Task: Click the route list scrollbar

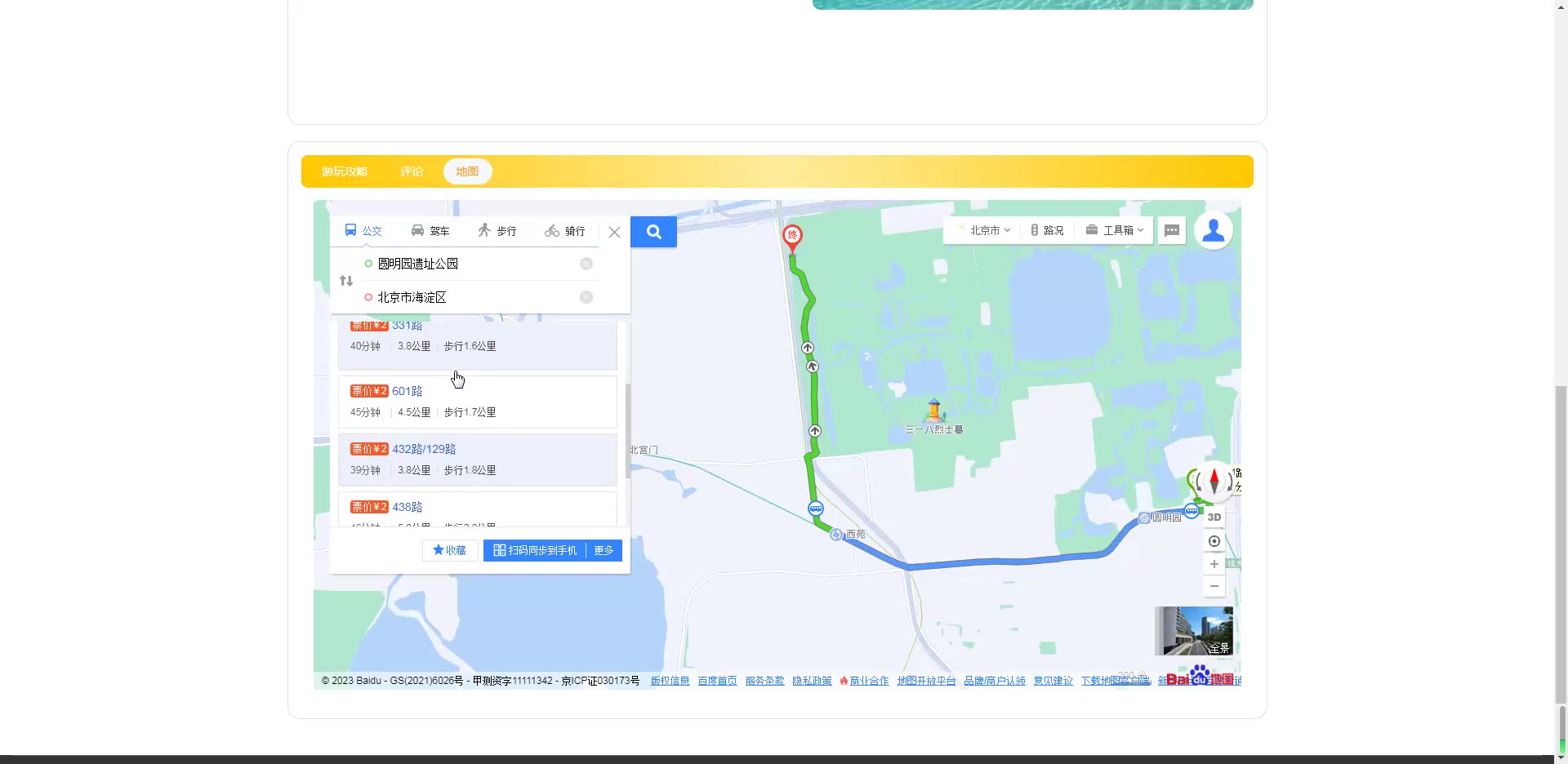Action: tap(627, 430)
